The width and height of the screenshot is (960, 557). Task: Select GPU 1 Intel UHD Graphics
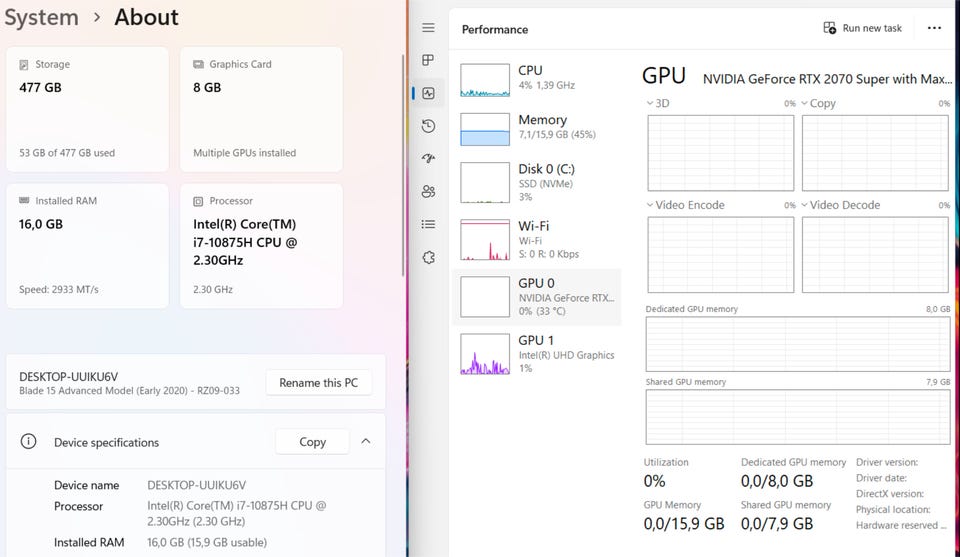pyautogui.click(x=536, y=354)
